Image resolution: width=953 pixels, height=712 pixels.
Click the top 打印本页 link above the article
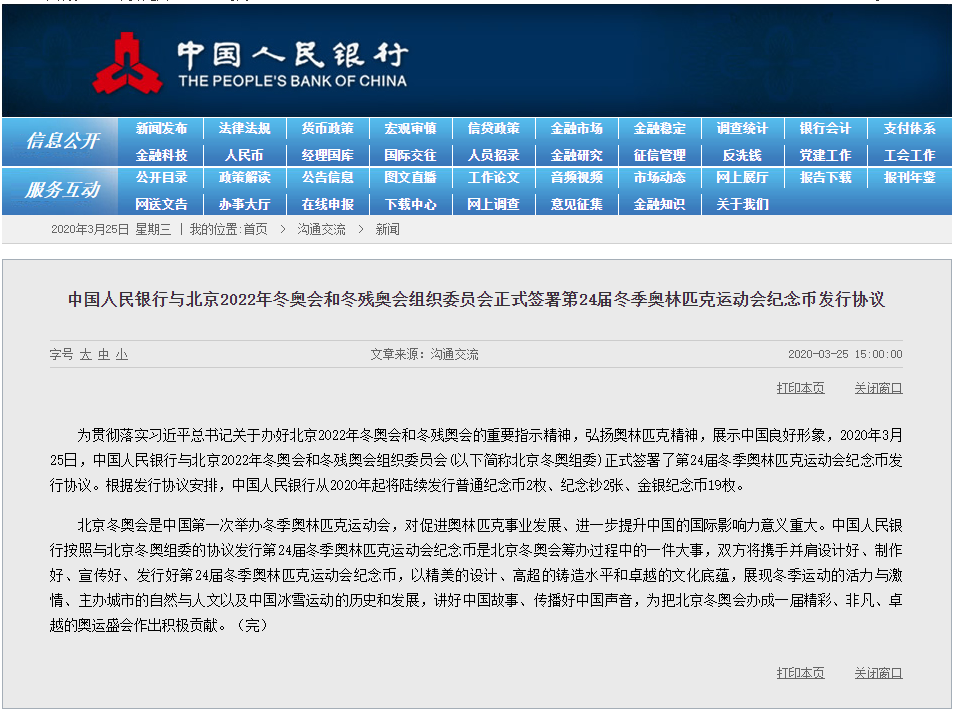click(800, 388)
